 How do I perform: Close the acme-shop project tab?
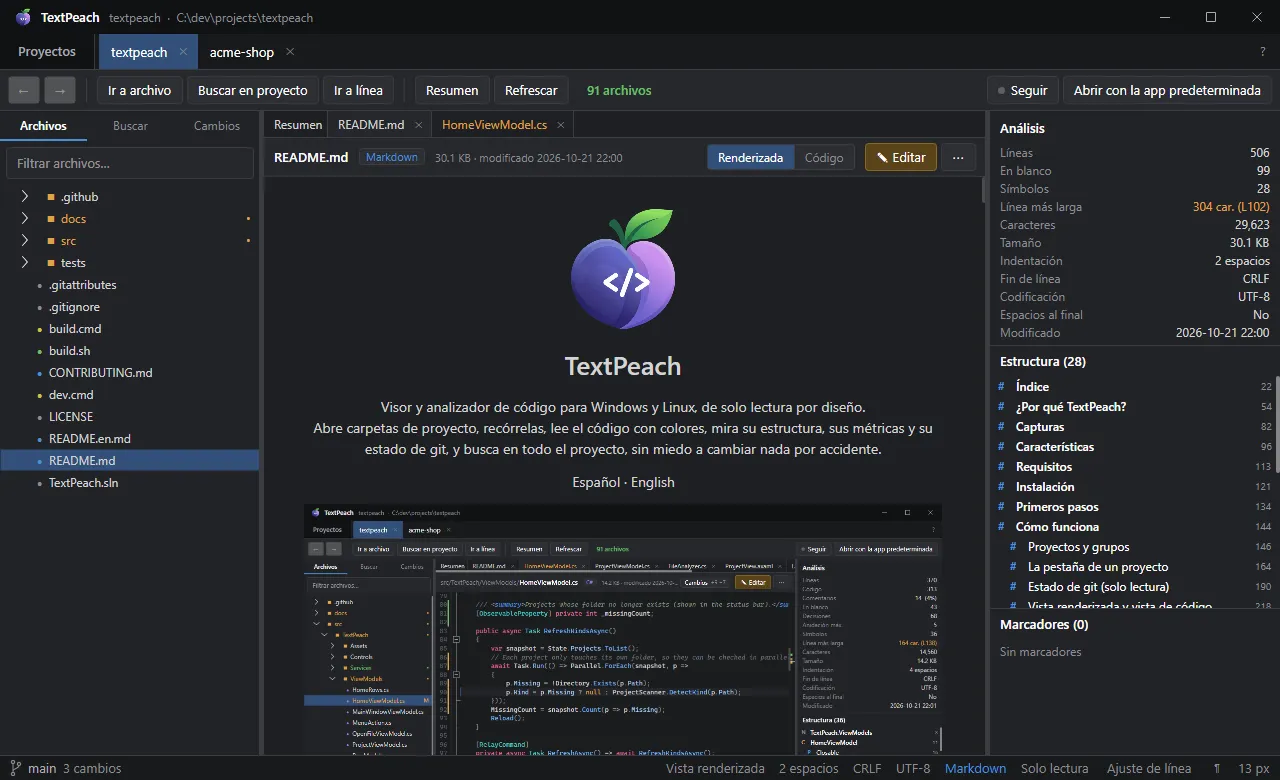290,52
